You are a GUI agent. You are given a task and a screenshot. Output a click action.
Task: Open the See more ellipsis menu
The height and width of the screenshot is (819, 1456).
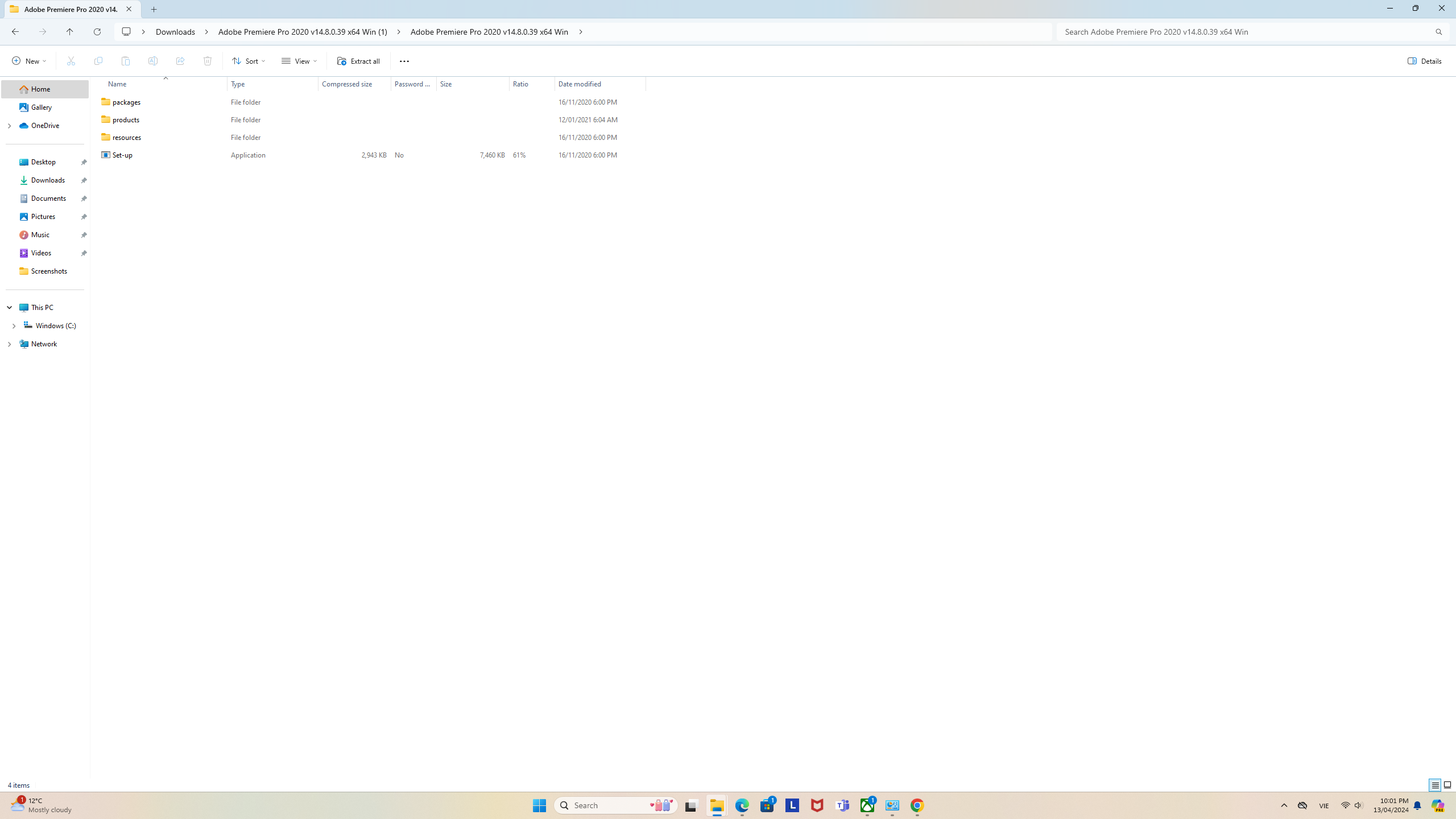(404, 61)
